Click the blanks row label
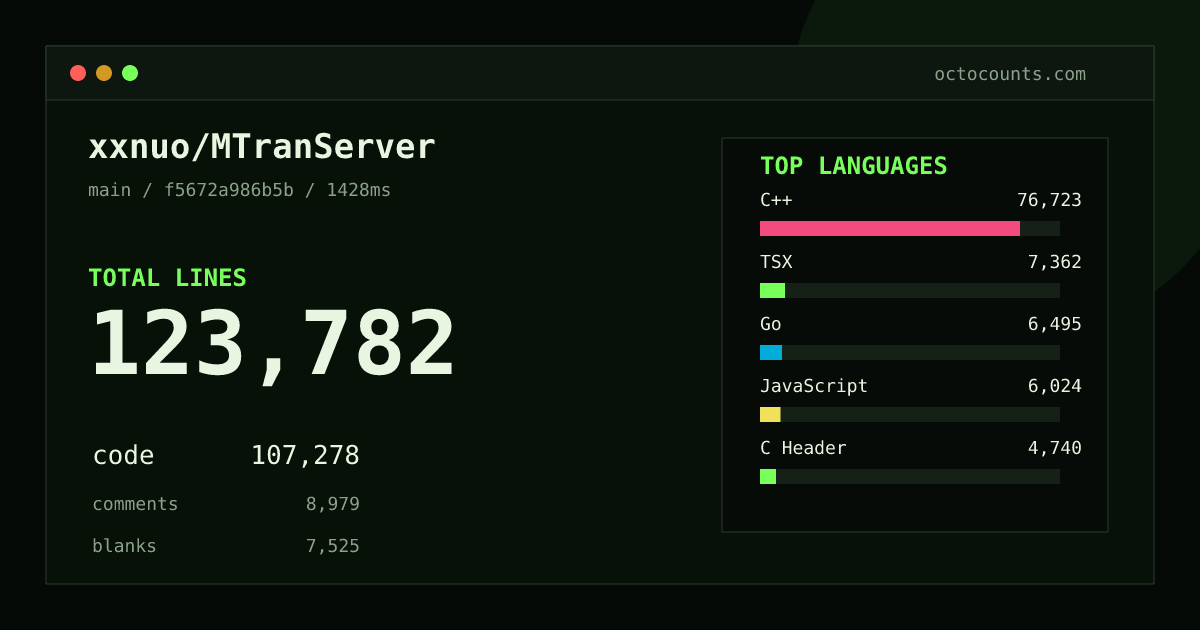The width and height of the screenshot is (1200, 630). coord(124,546)
